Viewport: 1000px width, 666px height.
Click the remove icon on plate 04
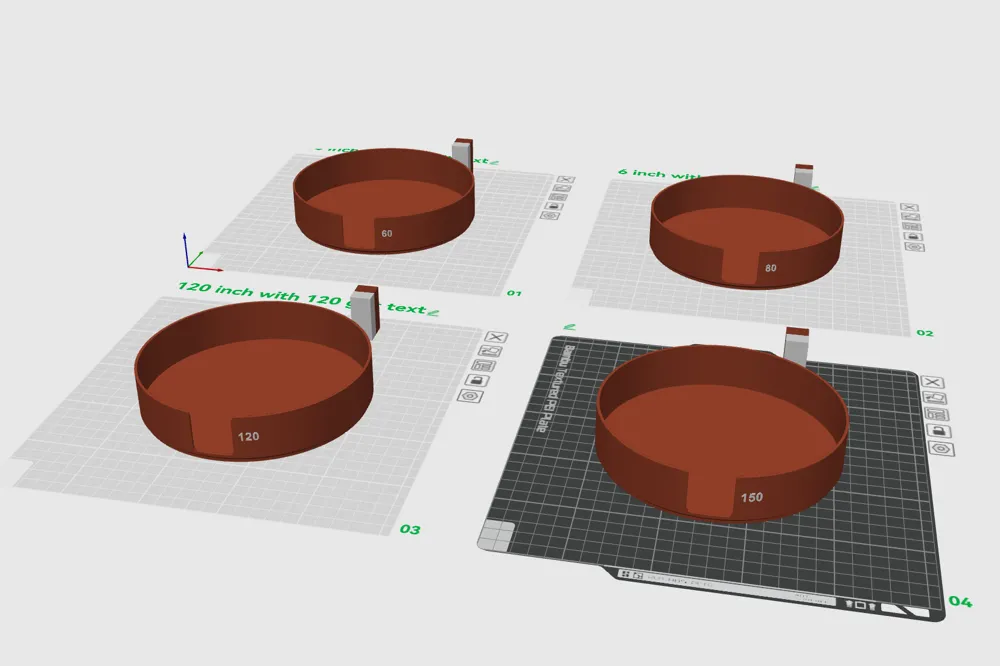pos(932,383)
